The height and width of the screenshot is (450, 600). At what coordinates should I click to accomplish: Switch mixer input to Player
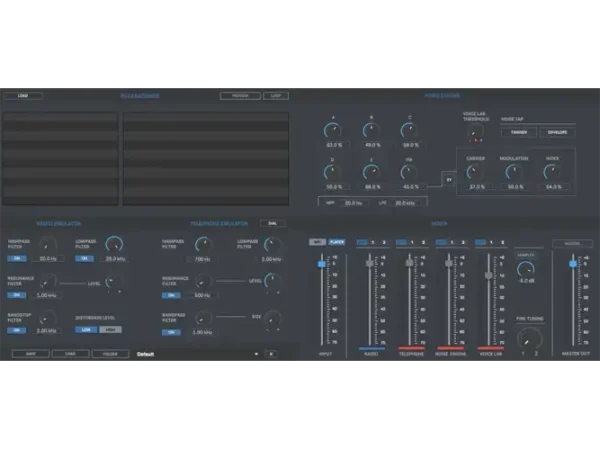(x=337, y=242)
